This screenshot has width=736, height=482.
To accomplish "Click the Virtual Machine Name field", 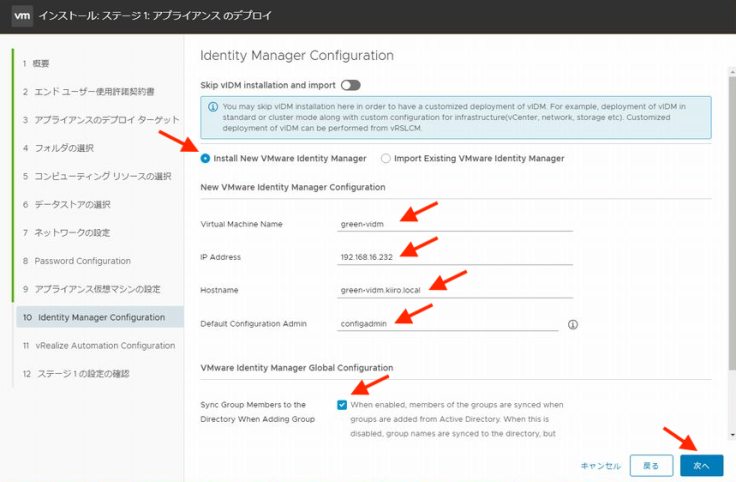I will coord(454,224).
